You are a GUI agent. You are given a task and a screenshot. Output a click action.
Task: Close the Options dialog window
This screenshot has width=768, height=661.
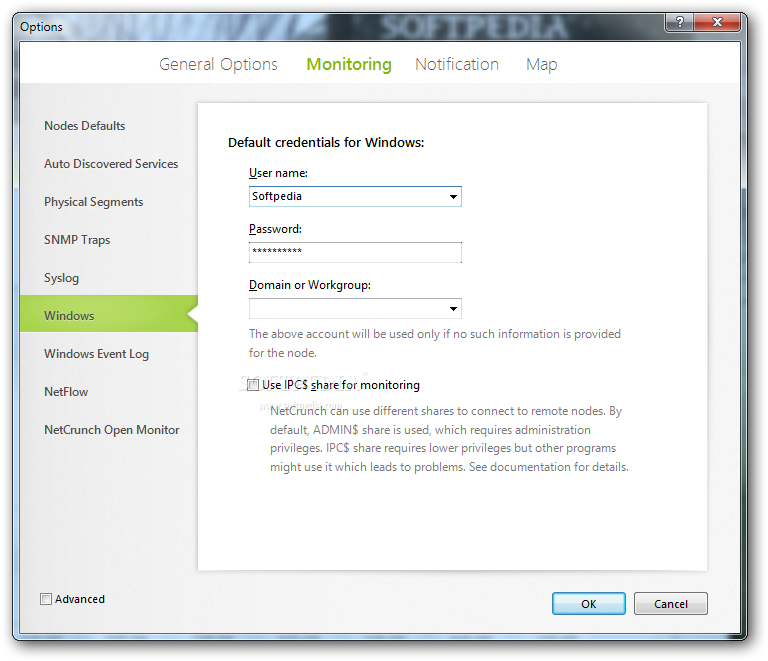tap(717, 22)
